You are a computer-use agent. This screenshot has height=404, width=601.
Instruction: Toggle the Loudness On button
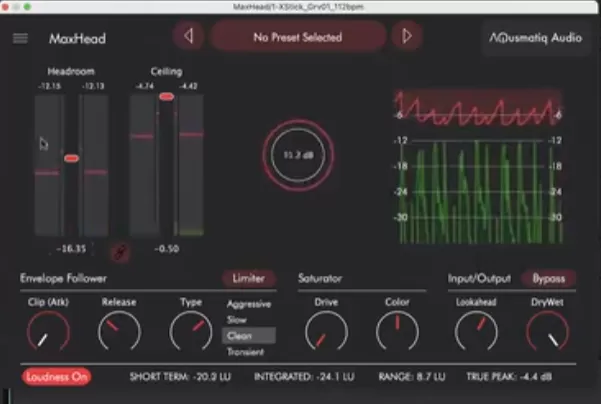point(56,377)
